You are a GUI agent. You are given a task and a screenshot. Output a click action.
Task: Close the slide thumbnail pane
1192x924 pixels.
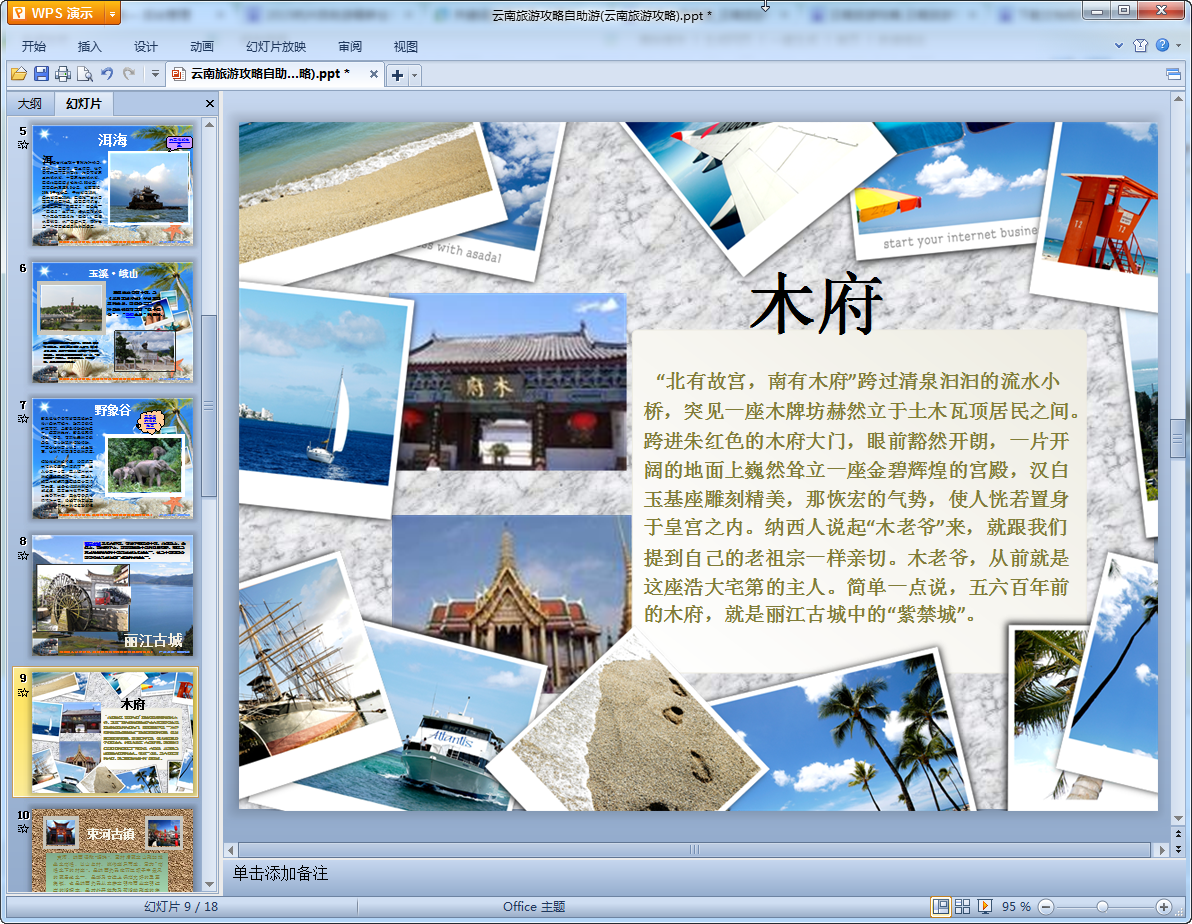pos(210,103)
